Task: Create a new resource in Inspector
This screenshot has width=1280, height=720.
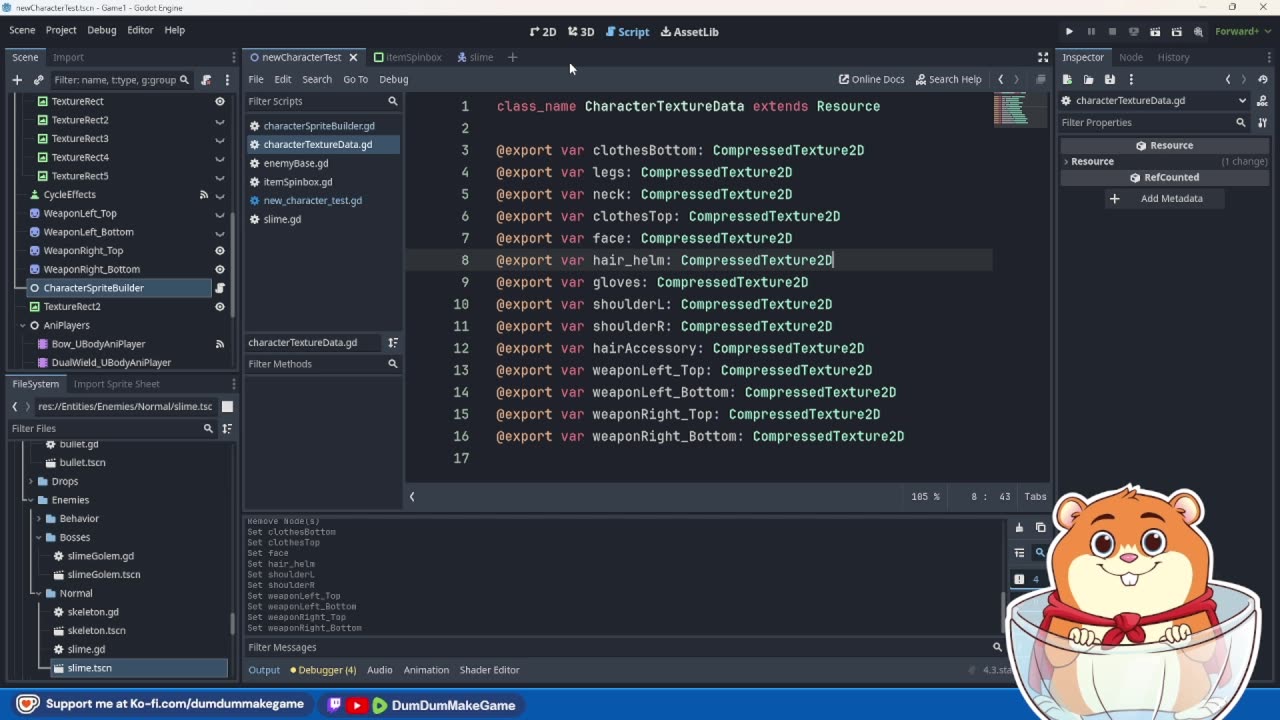Action: pos(1067,80)
